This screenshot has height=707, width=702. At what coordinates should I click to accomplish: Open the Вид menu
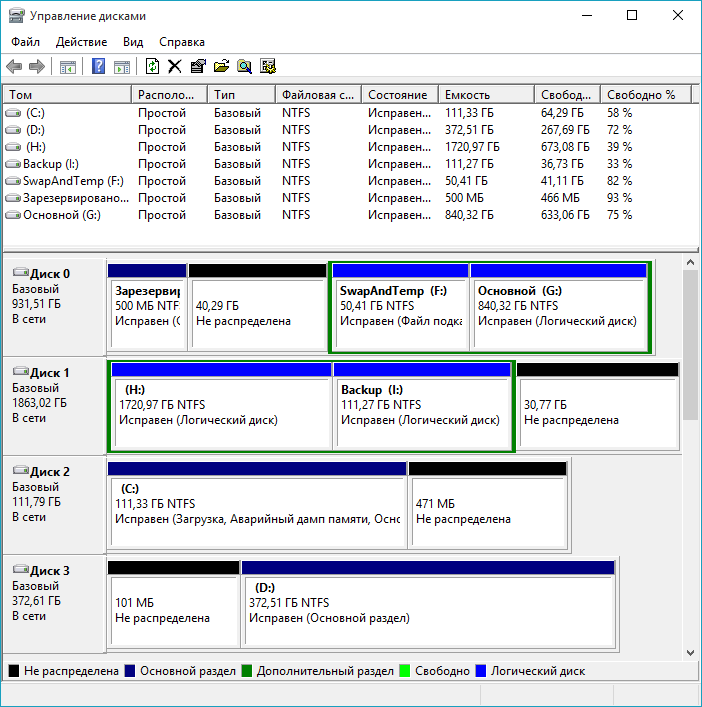coord(133,42)
